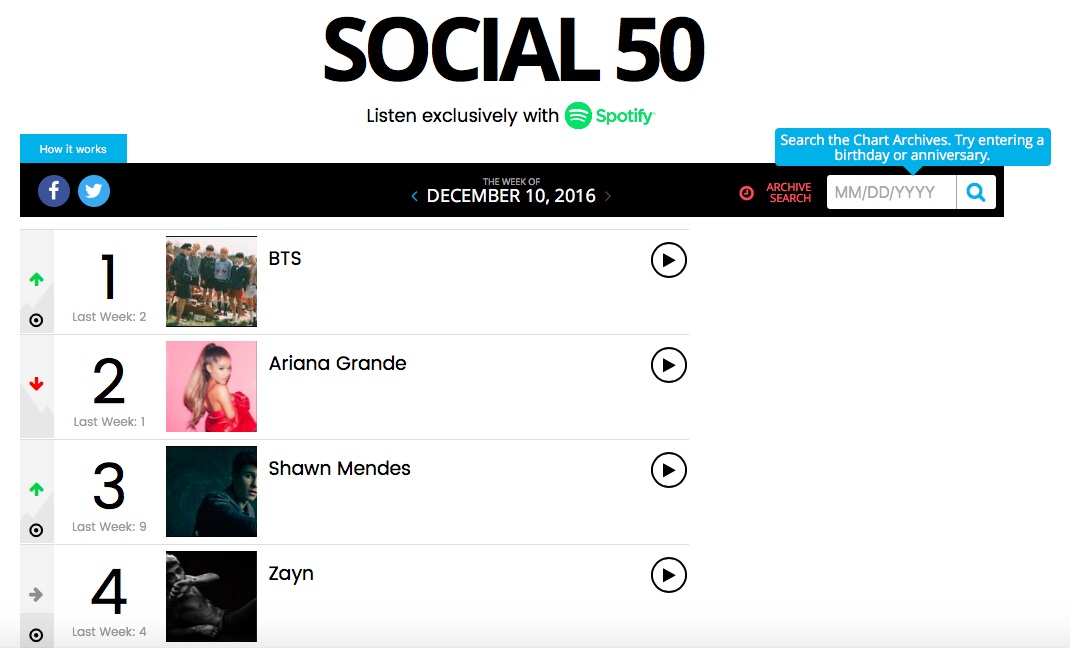Screen dimensions: 1070x648
Task: Open the How it works tab
Action: [x=73, y=149]
